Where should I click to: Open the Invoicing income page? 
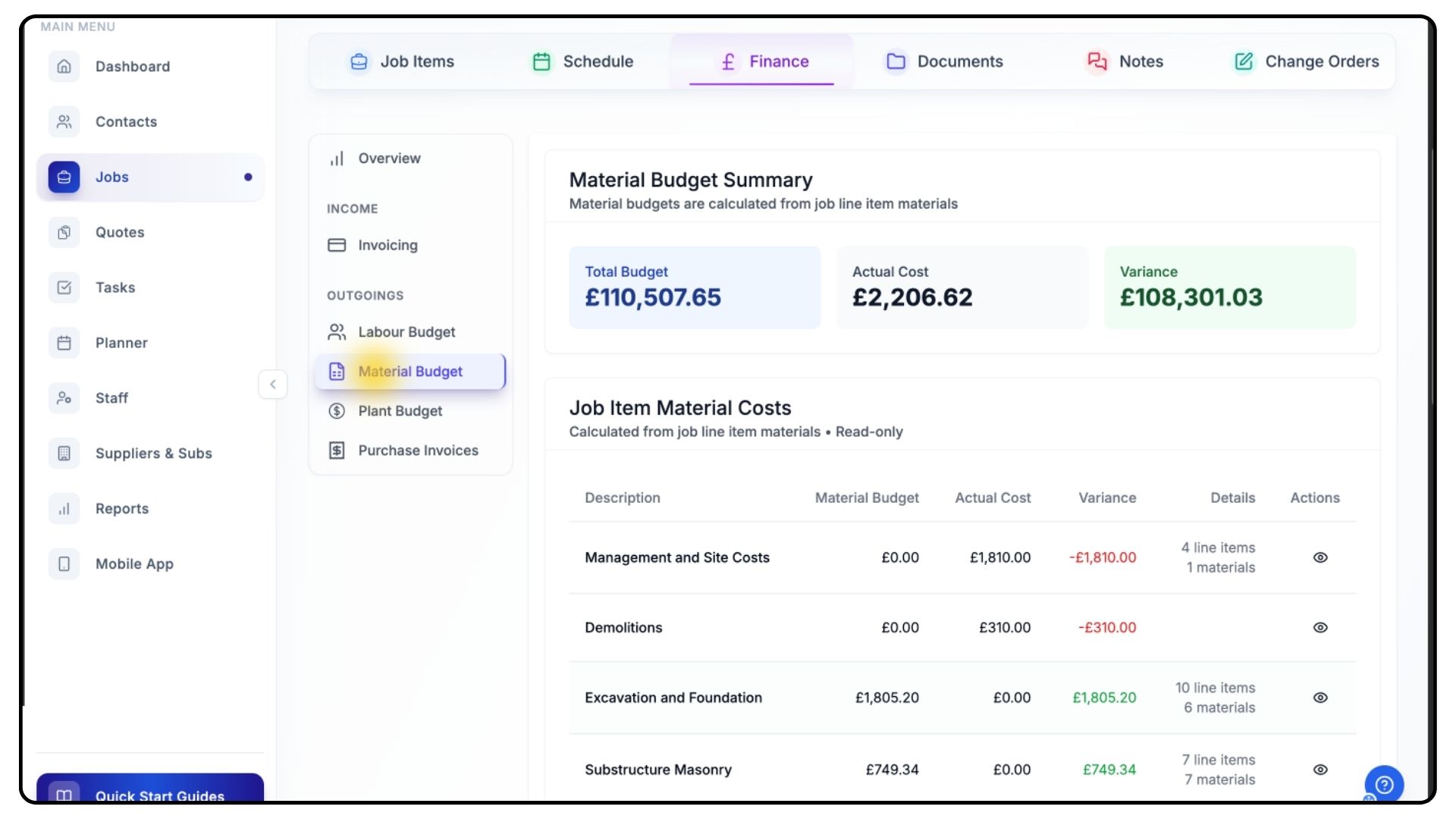[x=388, y=245]
